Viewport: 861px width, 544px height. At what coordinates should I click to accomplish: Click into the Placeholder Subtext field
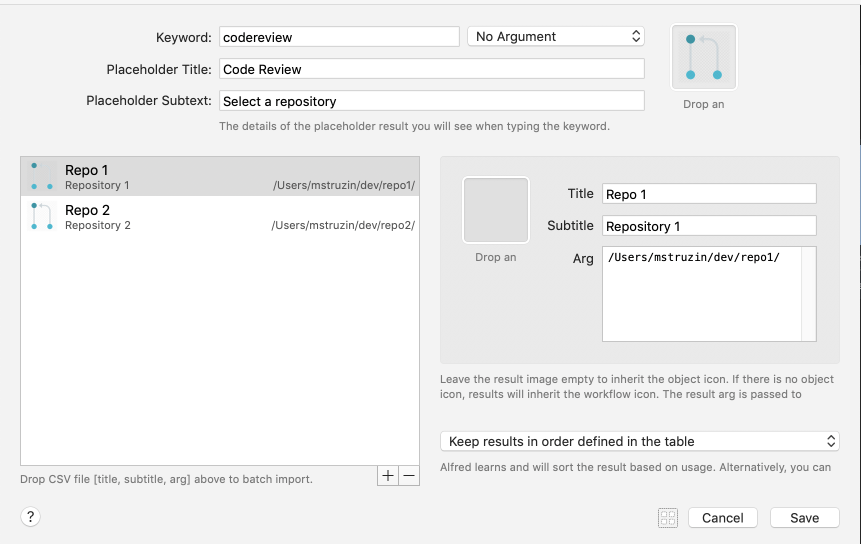coord(432,101)
